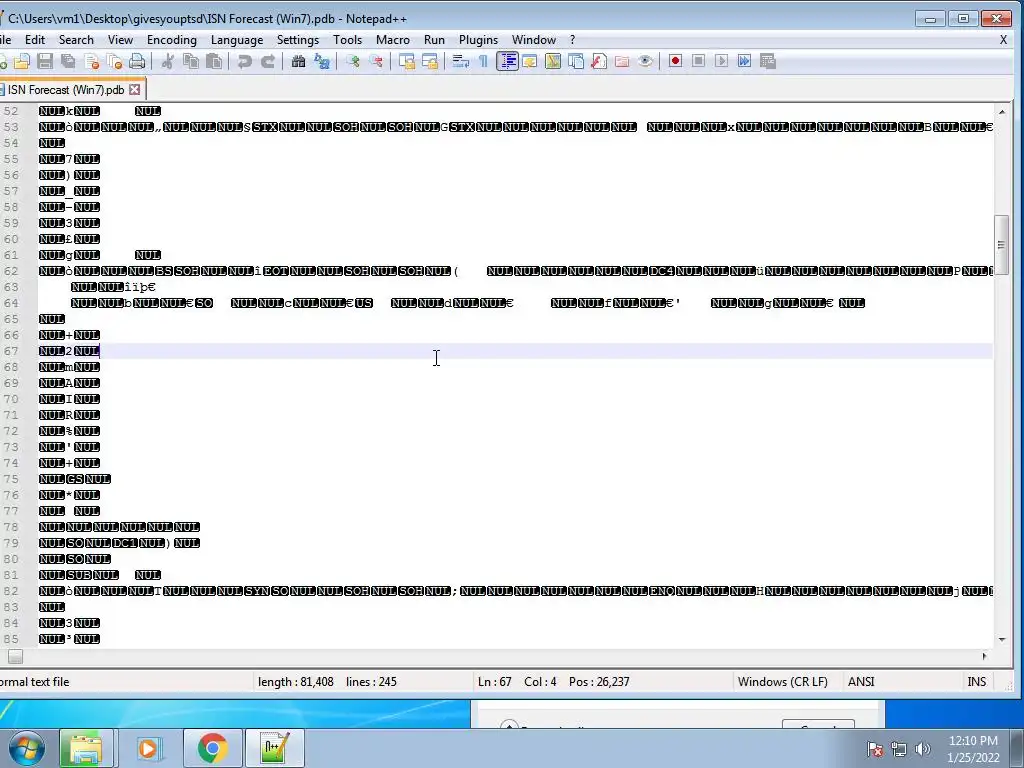Click the ANSI encoding in the status bar
This screenshot has height=768, width=1024.
click(861, 682)
